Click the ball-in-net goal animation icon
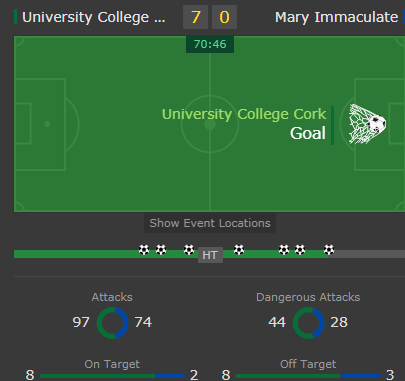 (367, 124)
